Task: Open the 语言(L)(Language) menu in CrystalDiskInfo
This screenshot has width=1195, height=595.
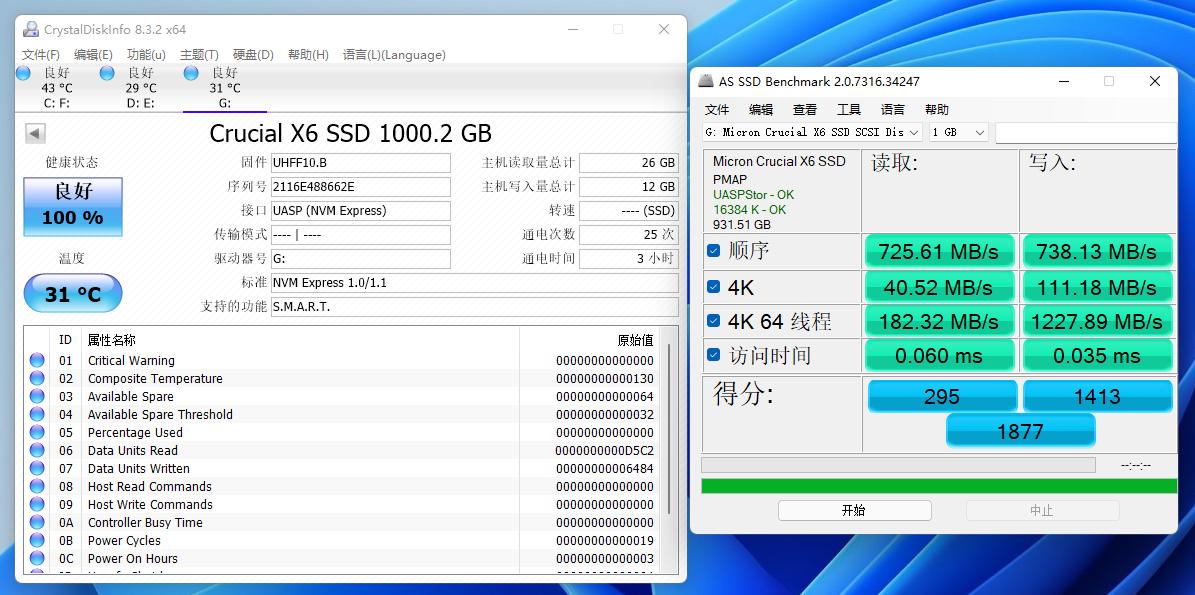Action: point(394,55)
